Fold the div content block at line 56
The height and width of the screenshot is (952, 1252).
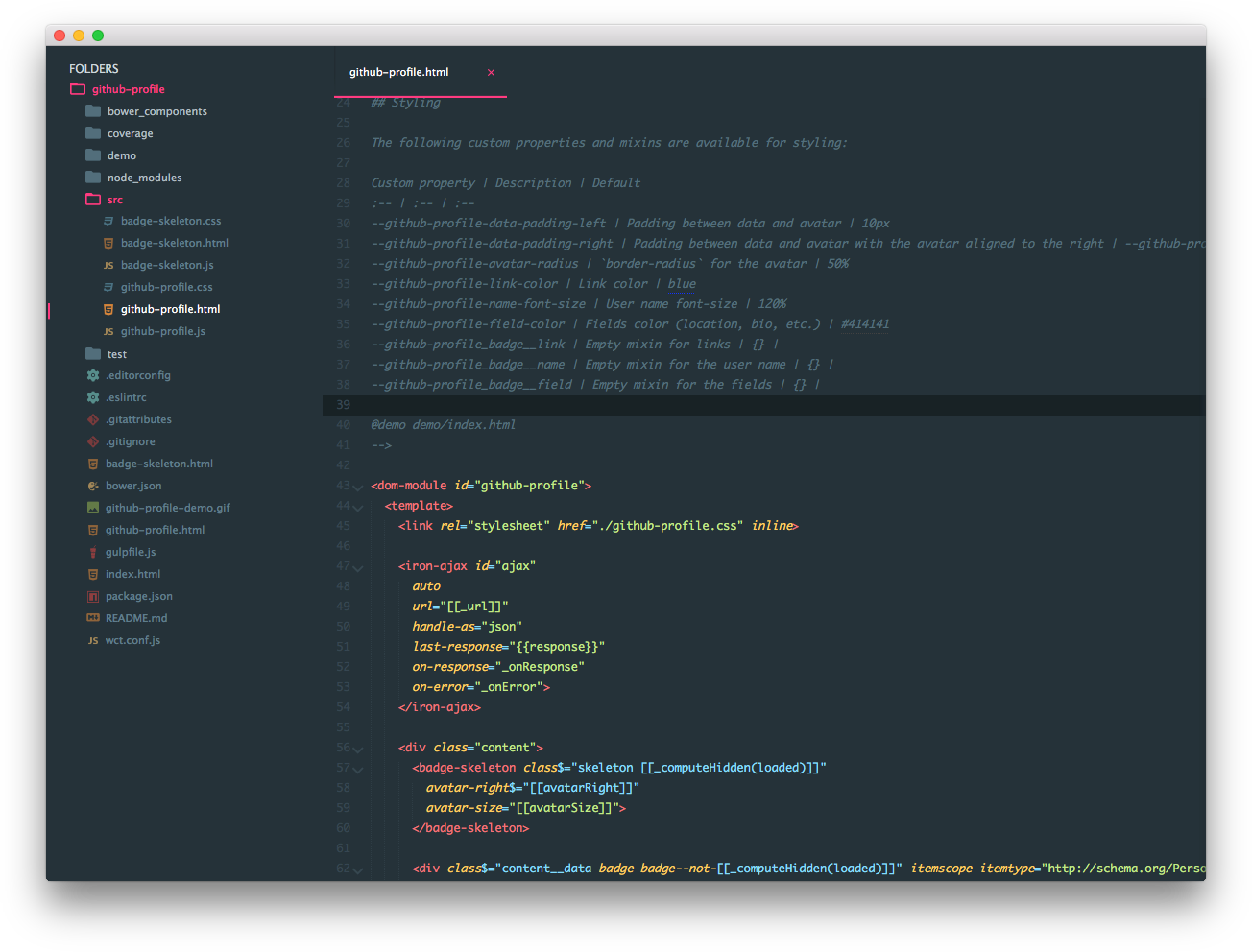click(358, 749)
